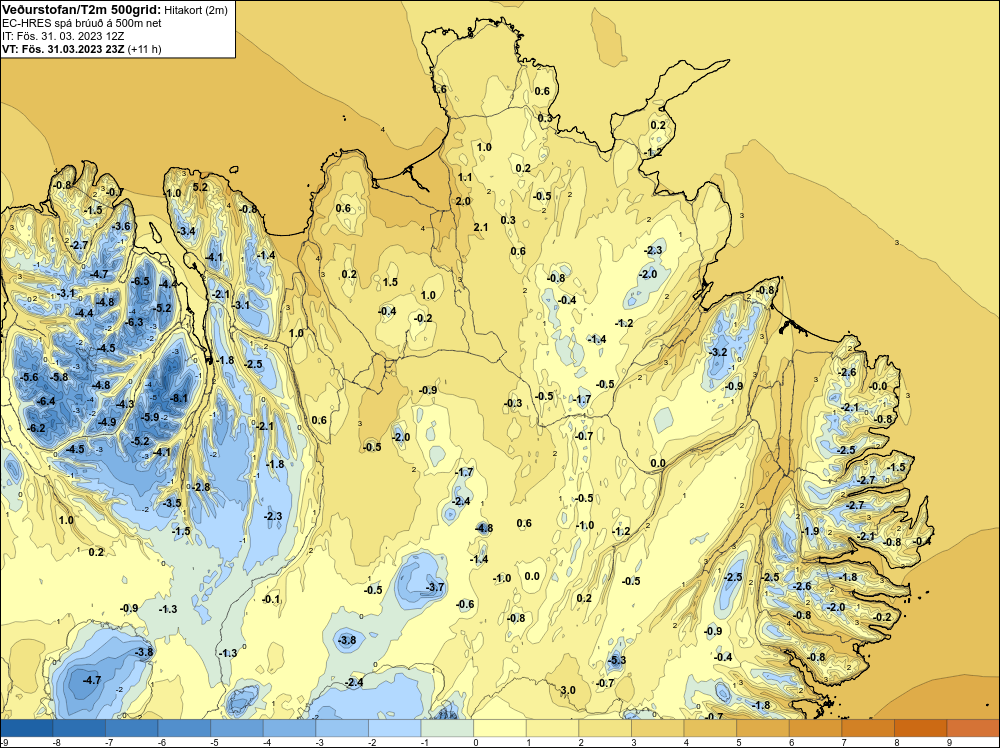This screenshot has width=1000, height=748.
Task: Click the '-8' tick label on the color scale
Action: click(x=56, y=742)
